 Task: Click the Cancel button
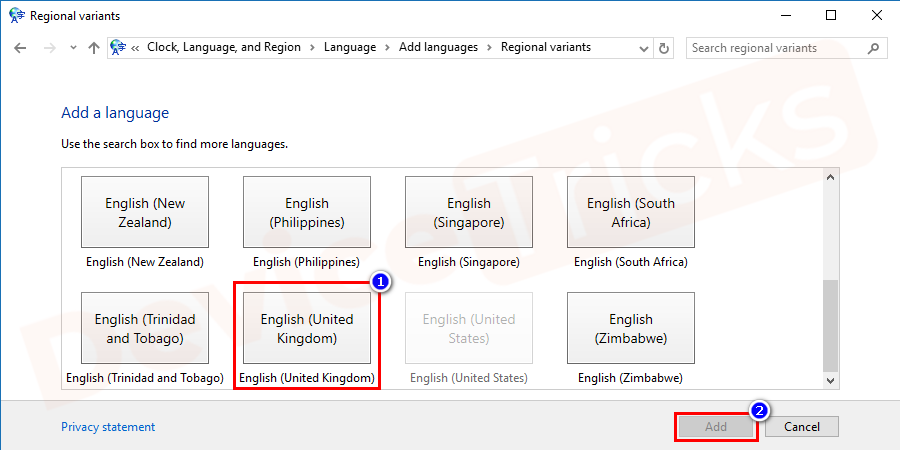click(x=802, y=426)
